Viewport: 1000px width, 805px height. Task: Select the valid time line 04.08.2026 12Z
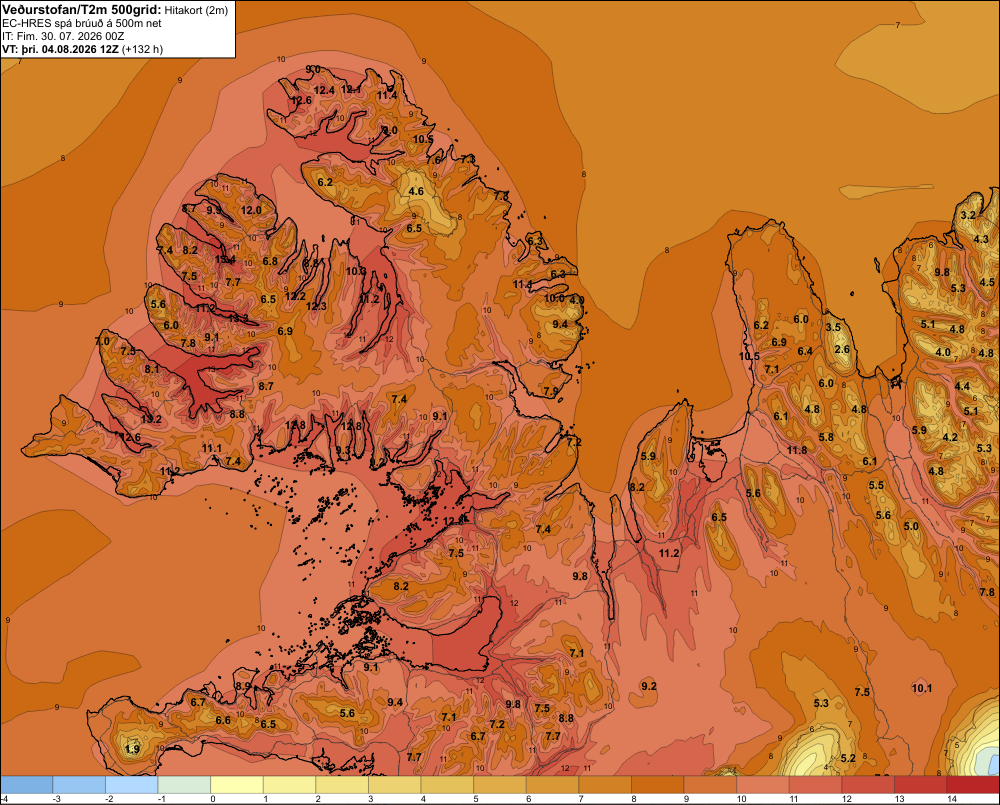[x=82, y=49]
